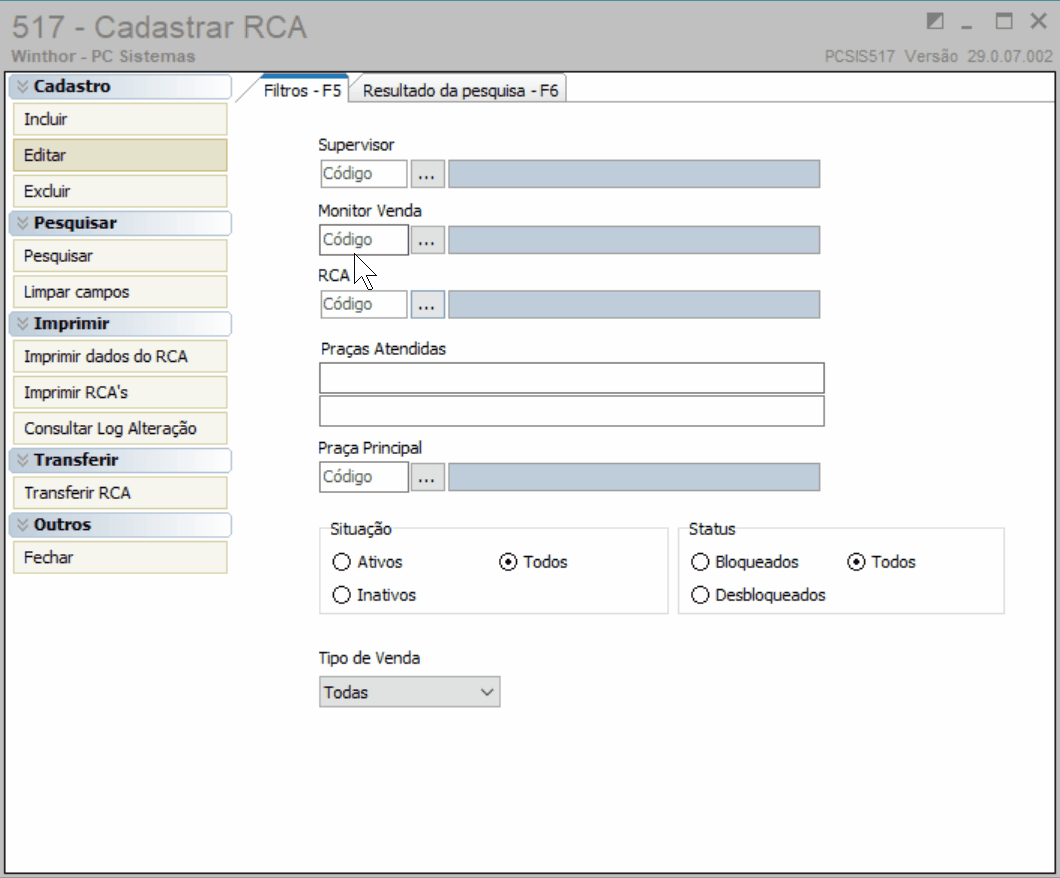Viewport: 1060px width, 878px height.
Task: Click the Incluir button
Action: (120, 120)
